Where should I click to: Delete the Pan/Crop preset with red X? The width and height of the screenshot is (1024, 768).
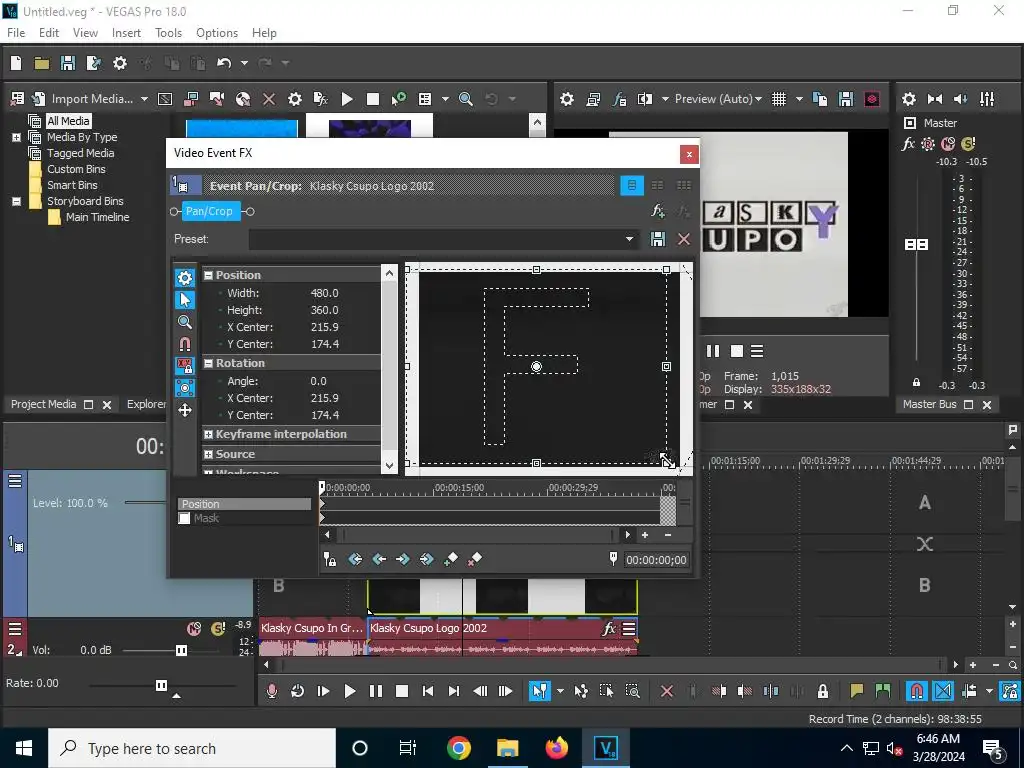(684, 239)
